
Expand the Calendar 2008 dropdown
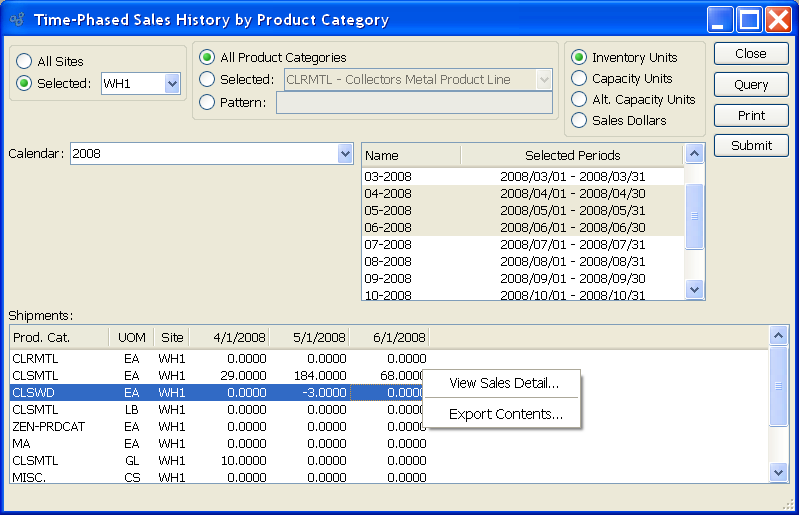[x=345, y=154]
